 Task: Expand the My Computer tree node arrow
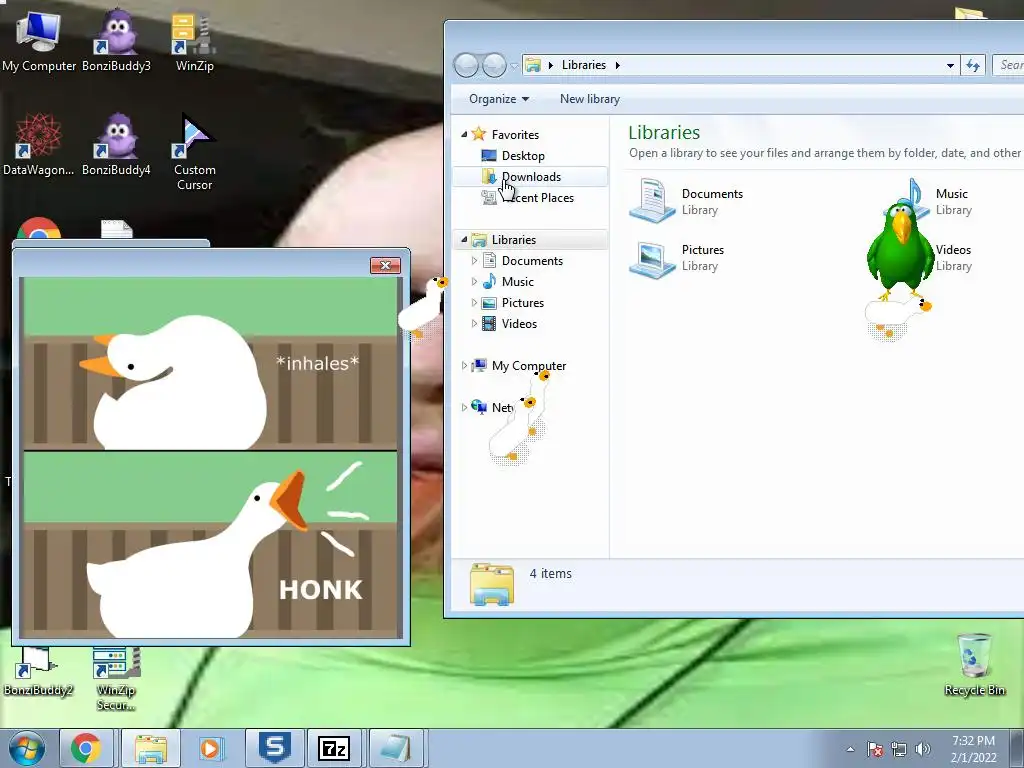coord(464,366)
